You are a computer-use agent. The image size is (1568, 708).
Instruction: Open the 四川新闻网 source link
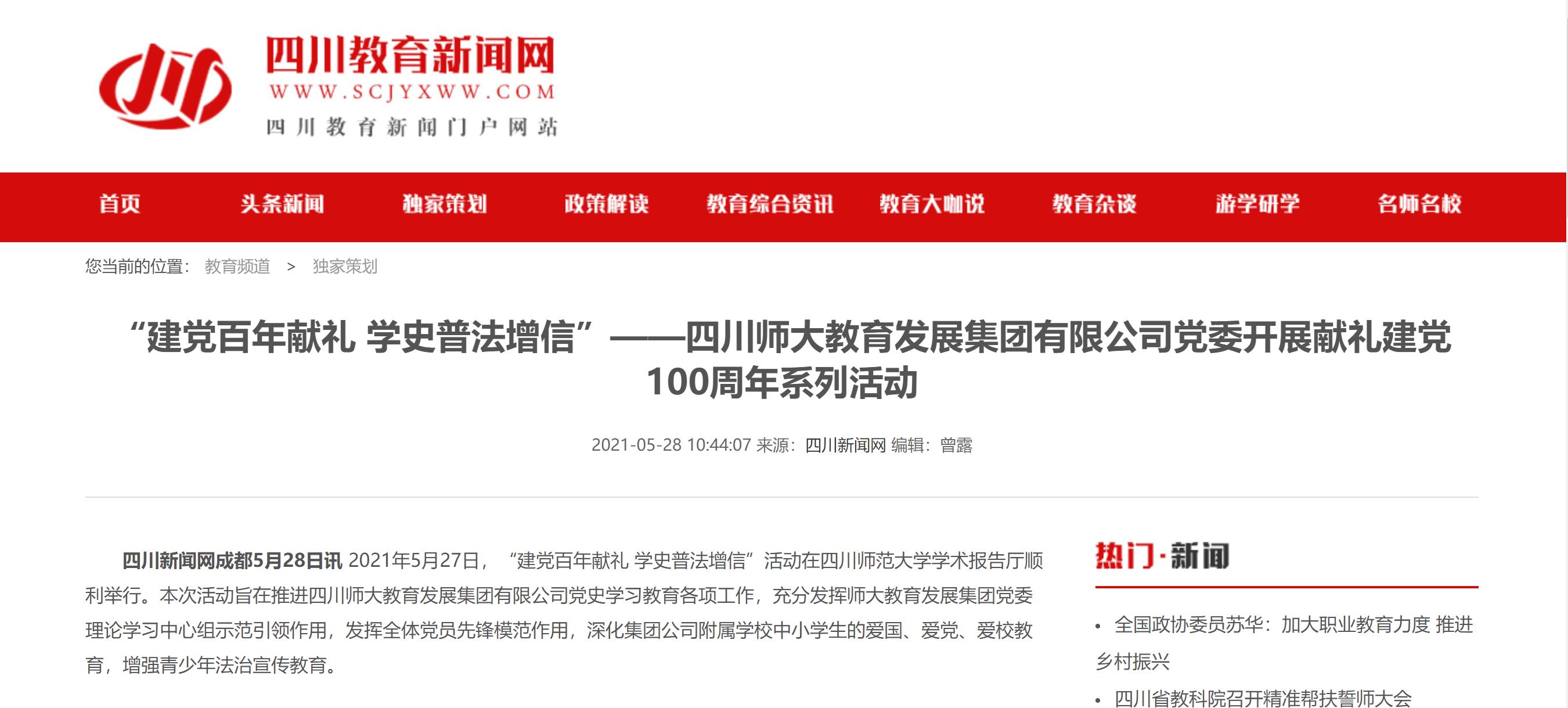845,445
